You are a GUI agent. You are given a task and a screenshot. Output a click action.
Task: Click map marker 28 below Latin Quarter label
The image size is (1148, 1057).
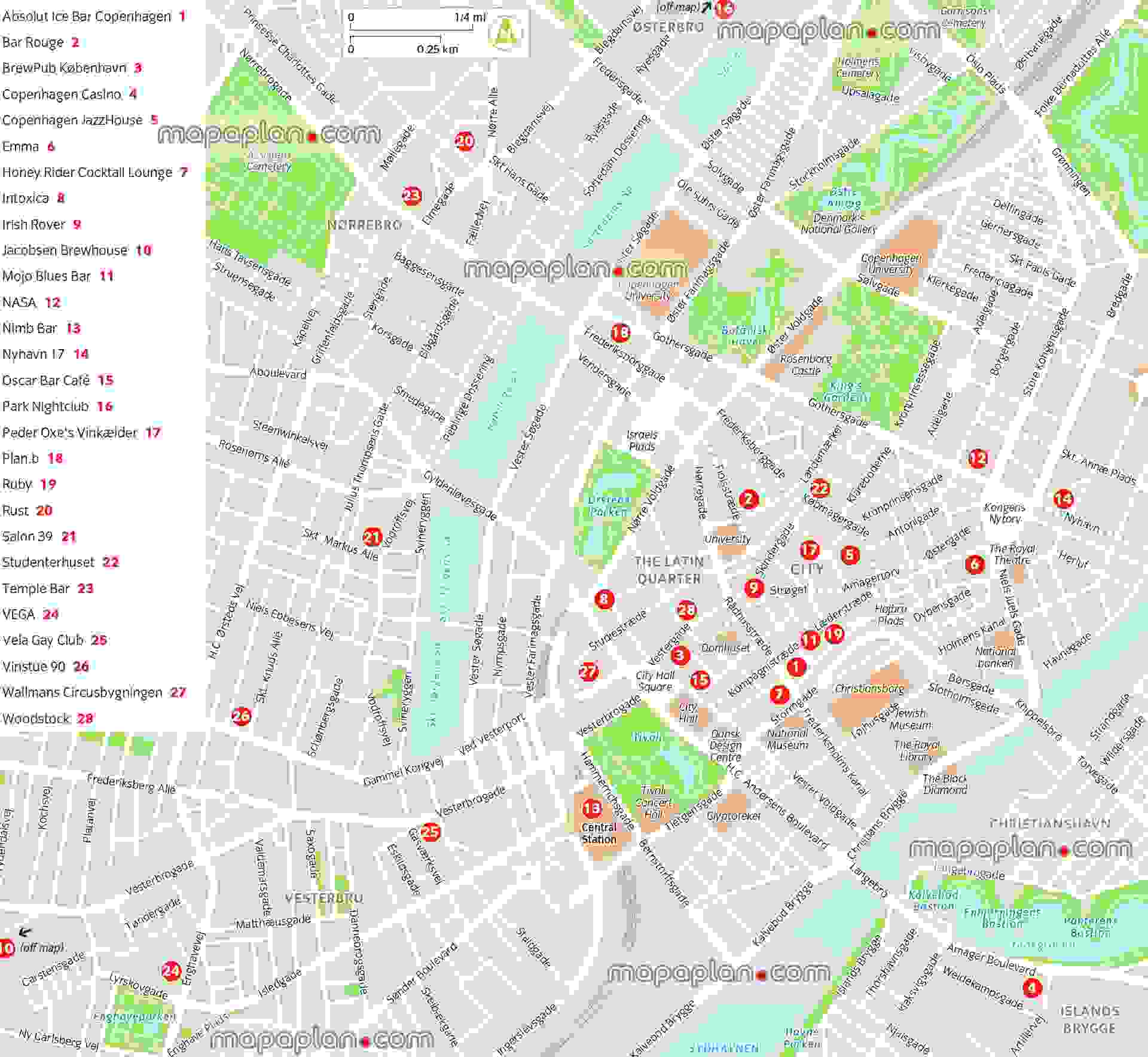tap(686, 610)
